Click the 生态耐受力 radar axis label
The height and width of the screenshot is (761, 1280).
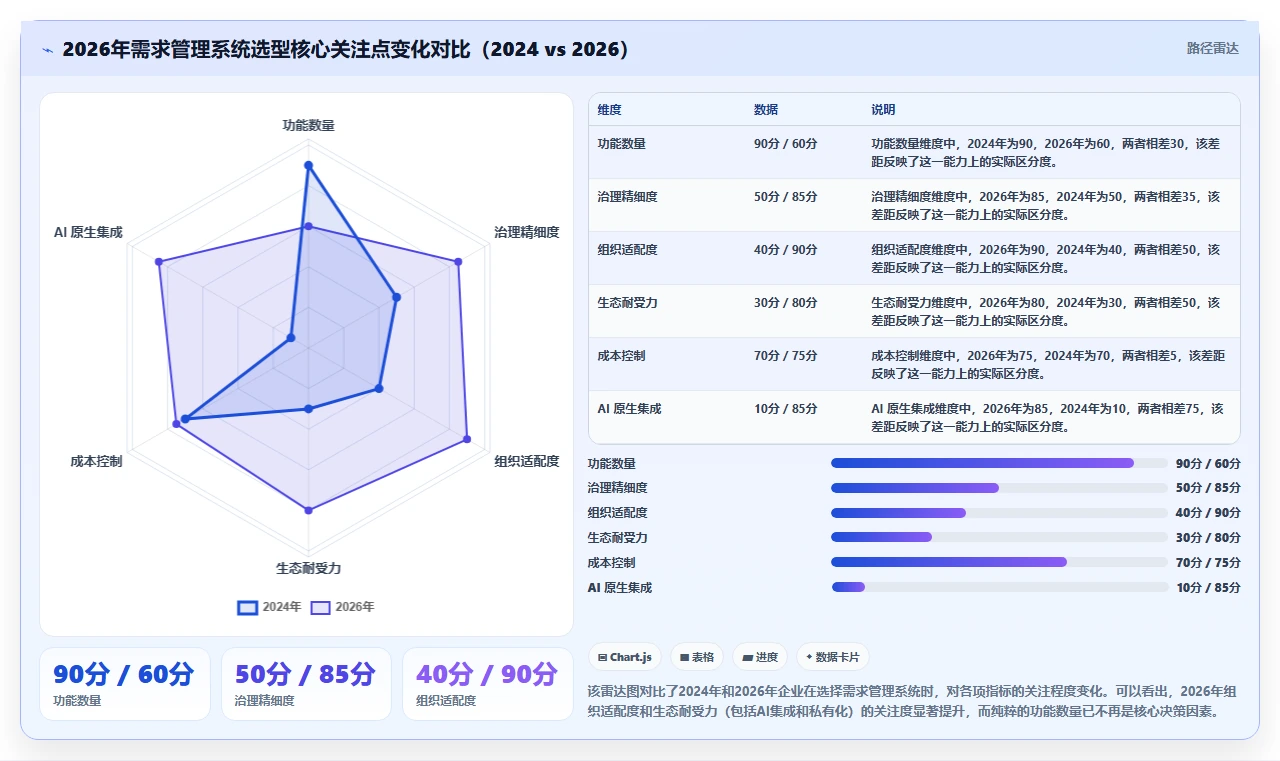(308, 568)
